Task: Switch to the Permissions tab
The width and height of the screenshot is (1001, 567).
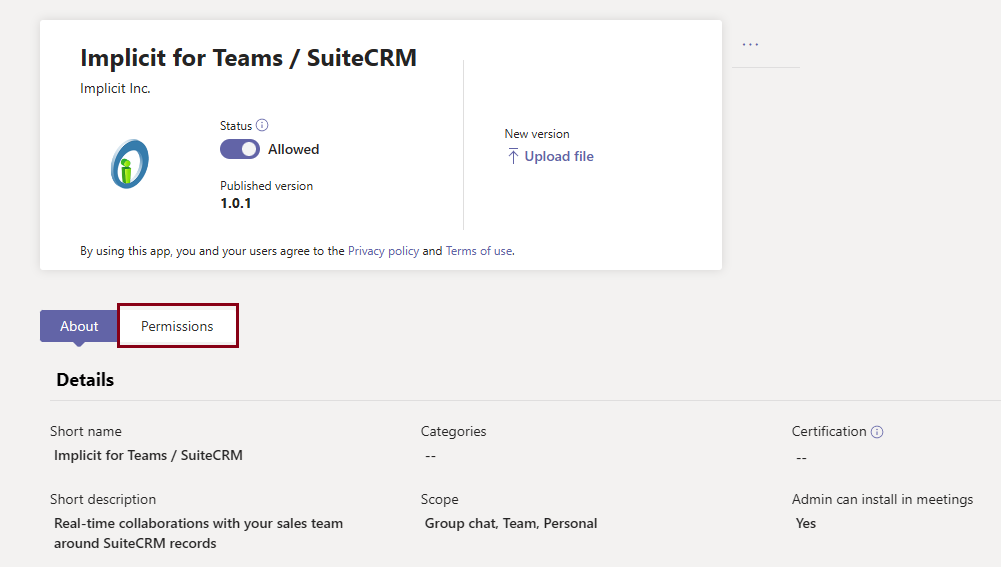Action: coord(177,326)
